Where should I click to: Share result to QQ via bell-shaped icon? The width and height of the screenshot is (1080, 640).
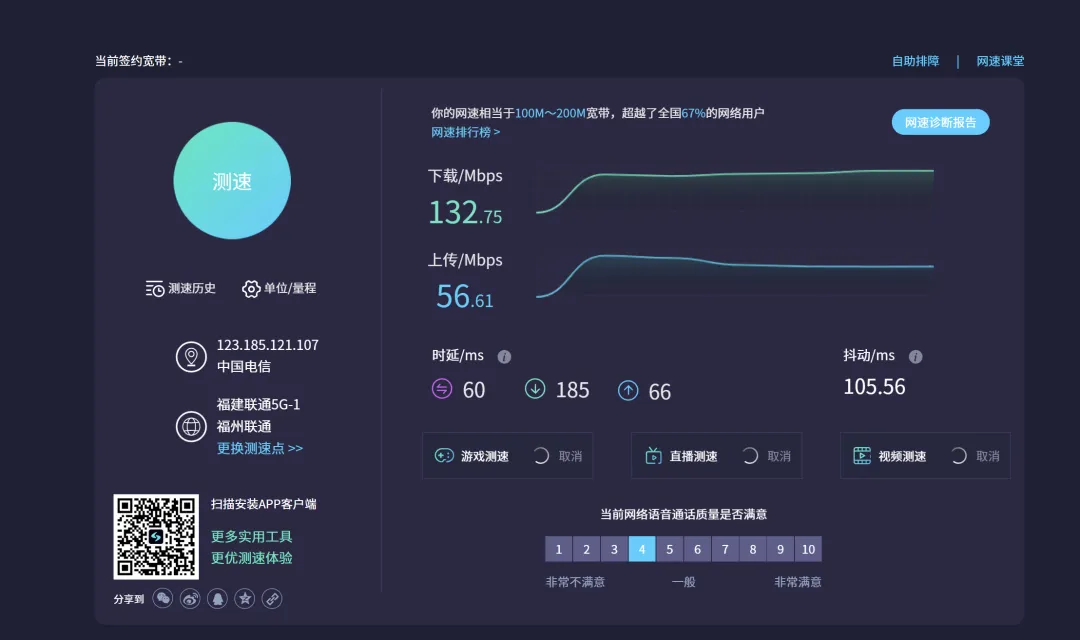tap(218, 599)
